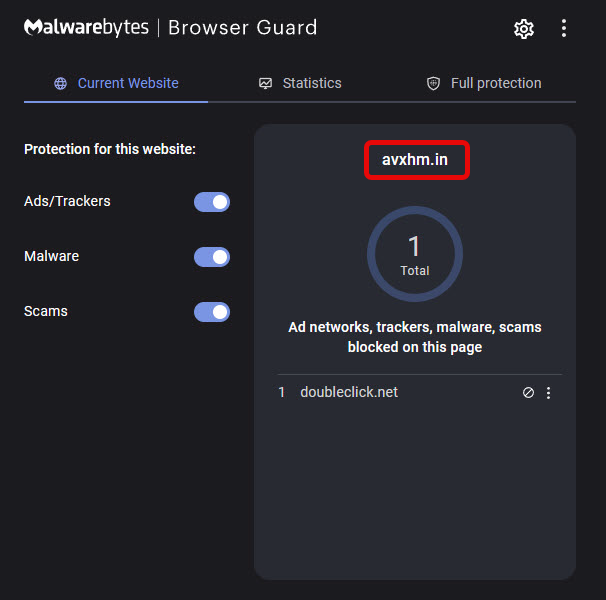Image resolution: width=606 pixels, height=600 pixels.
Task: Click the avxhm.in domain name
Action: pyautogui.click(x=415, y=160)
